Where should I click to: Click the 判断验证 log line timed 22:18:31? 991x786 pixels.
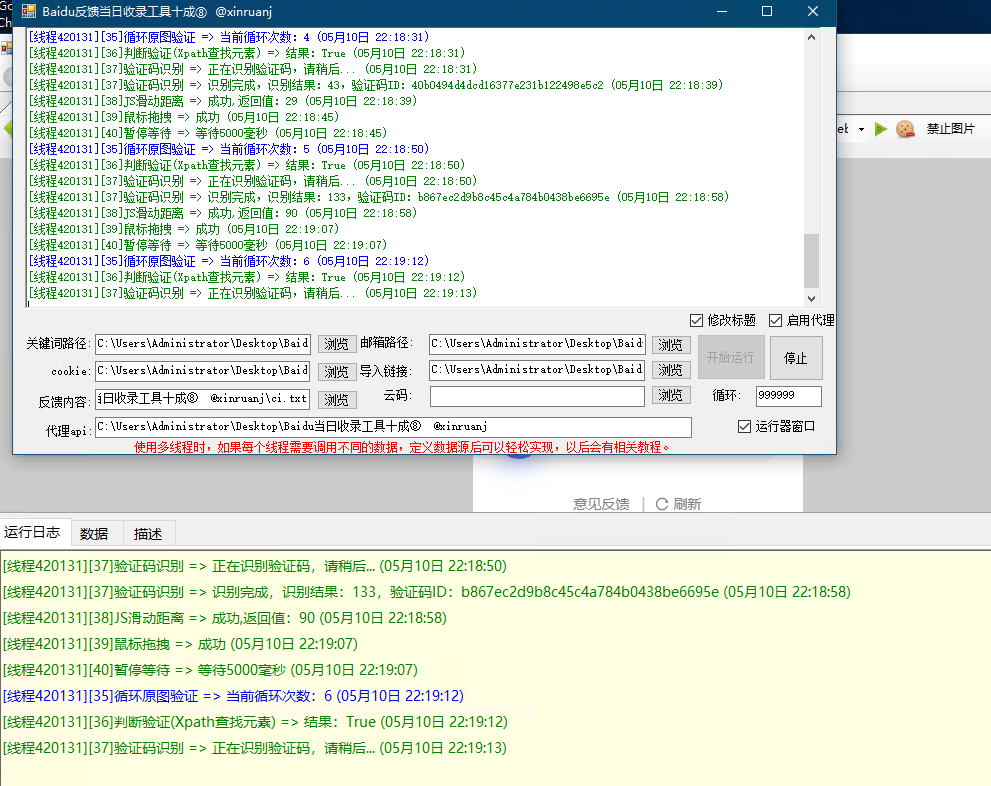(246, 53)
